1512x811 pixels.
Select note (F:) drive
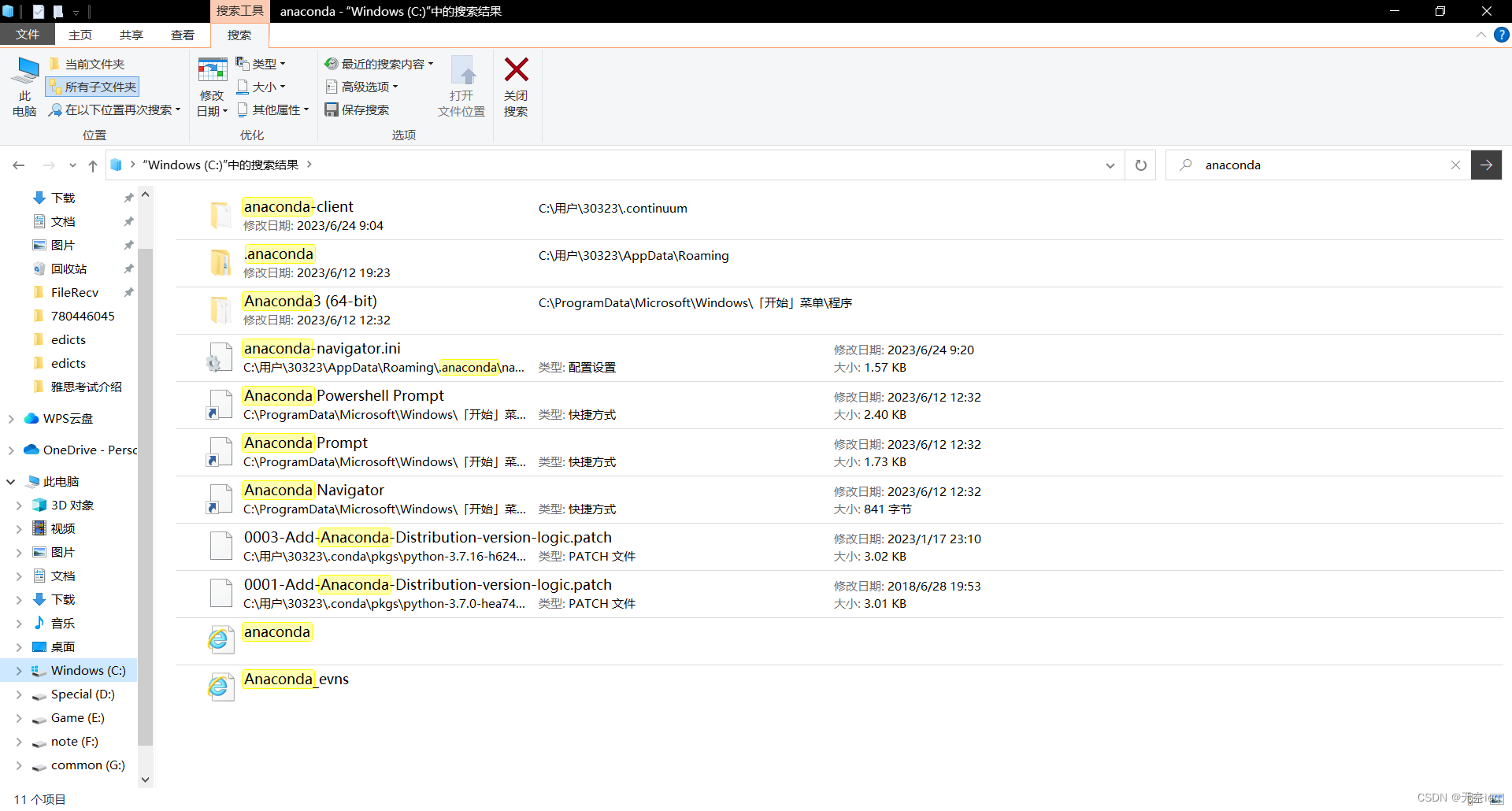75,741
